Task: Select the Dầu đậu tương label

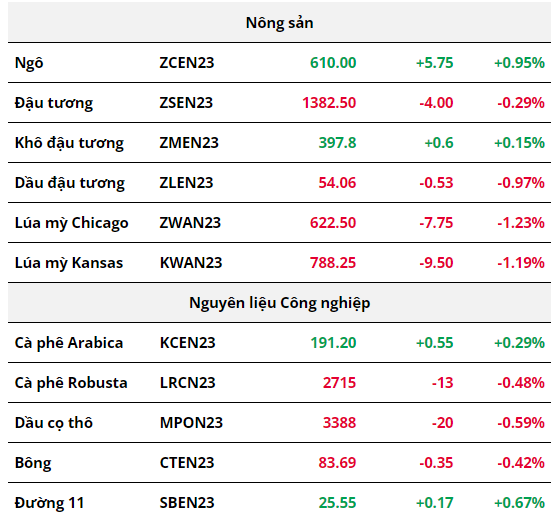Action: (x=70, y=183)
